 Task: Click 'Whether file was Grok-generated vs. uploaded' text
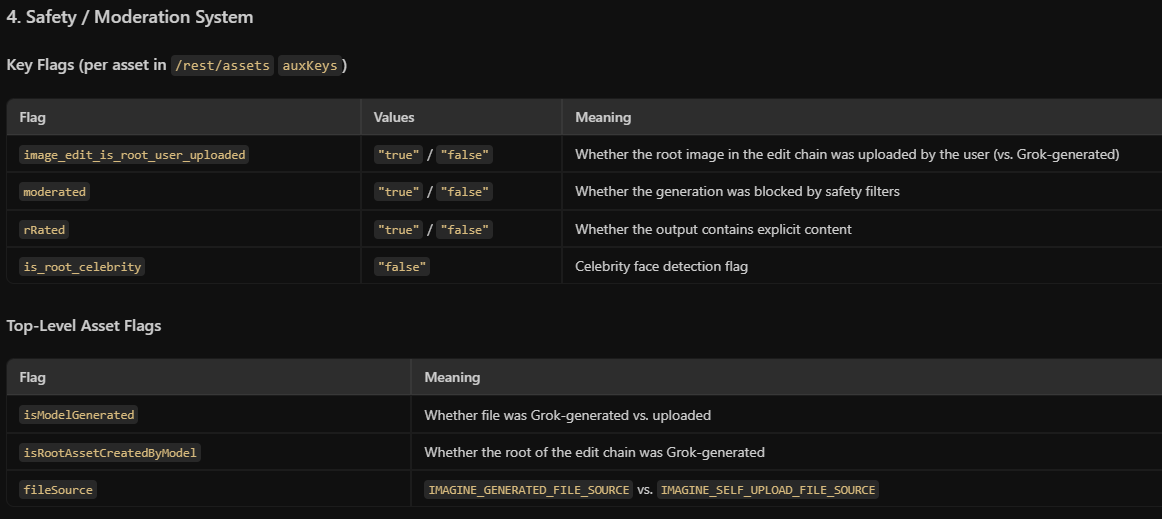(x=568, y=415)
